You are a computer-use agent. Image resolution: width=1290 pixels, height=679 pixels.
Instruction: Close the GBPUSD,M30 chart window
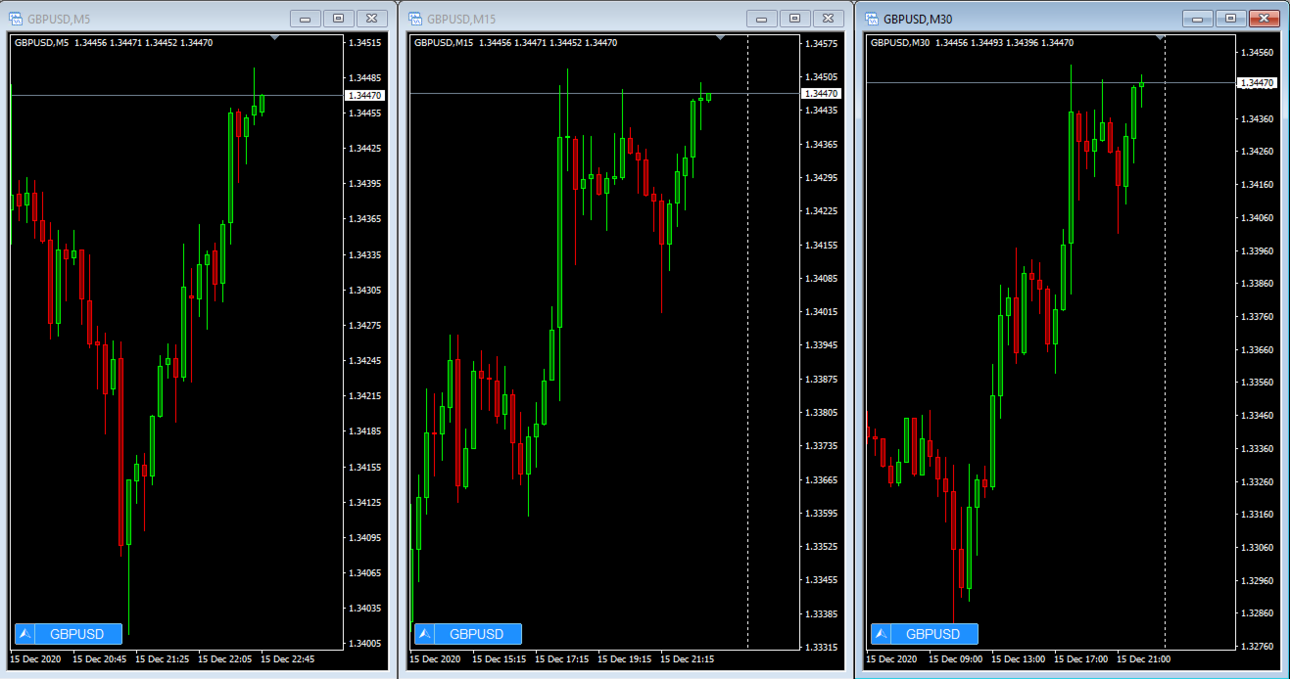click(1265, 18)
